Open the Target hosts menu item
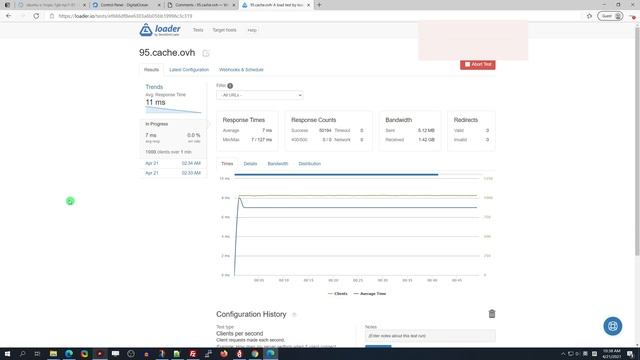Image resolution: width=640 pixels, height=360 pixels. click(x=224, y=30)
